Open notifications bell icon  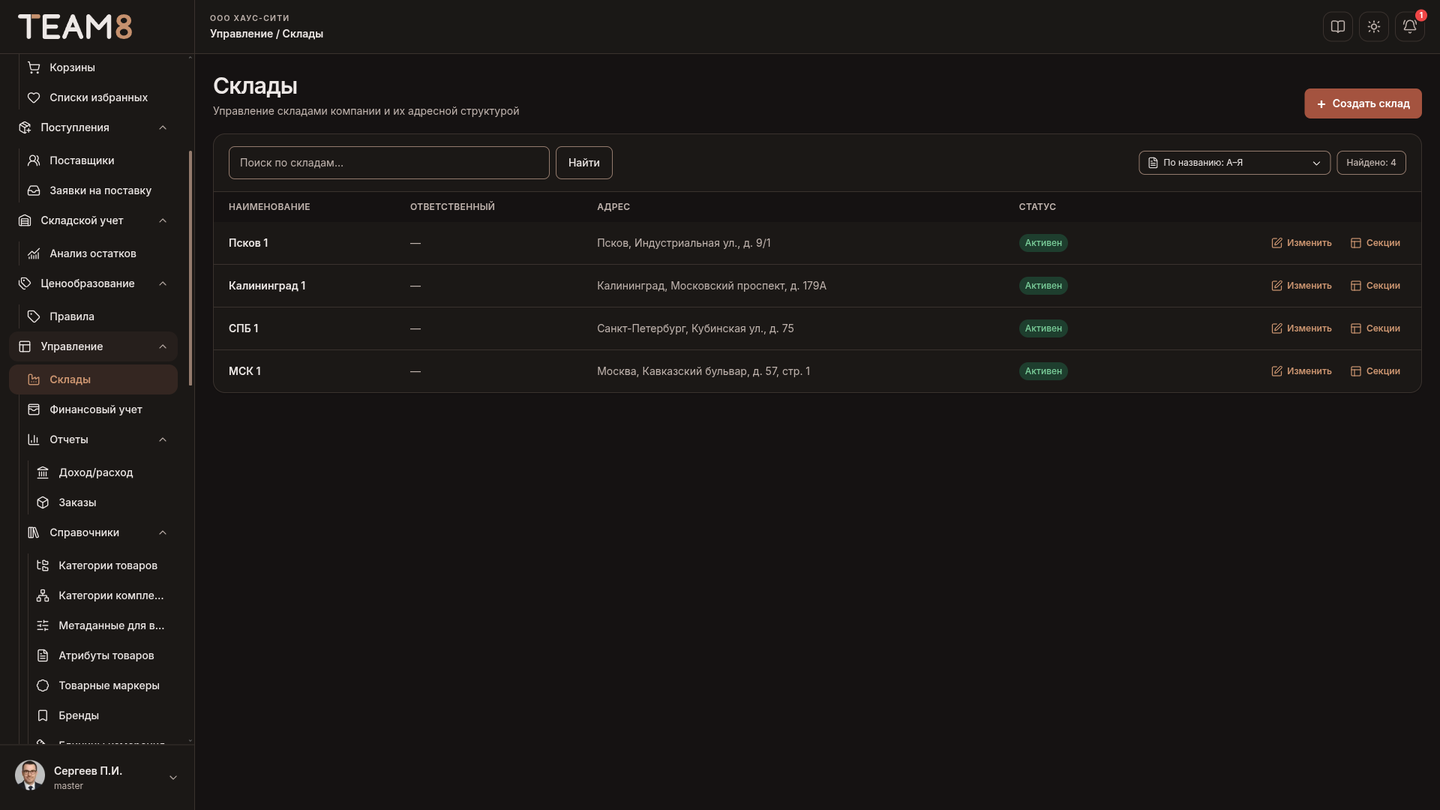1410,27
